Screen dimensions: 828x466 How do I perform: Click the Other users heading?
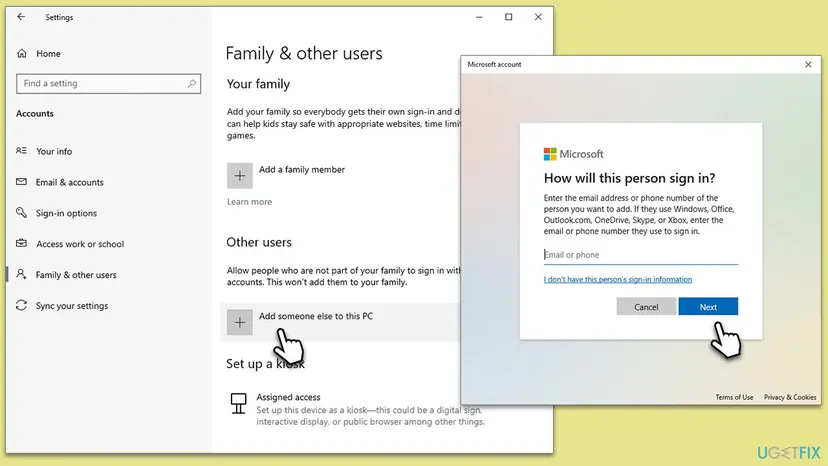pyautogui.click(x=259, y=242)
